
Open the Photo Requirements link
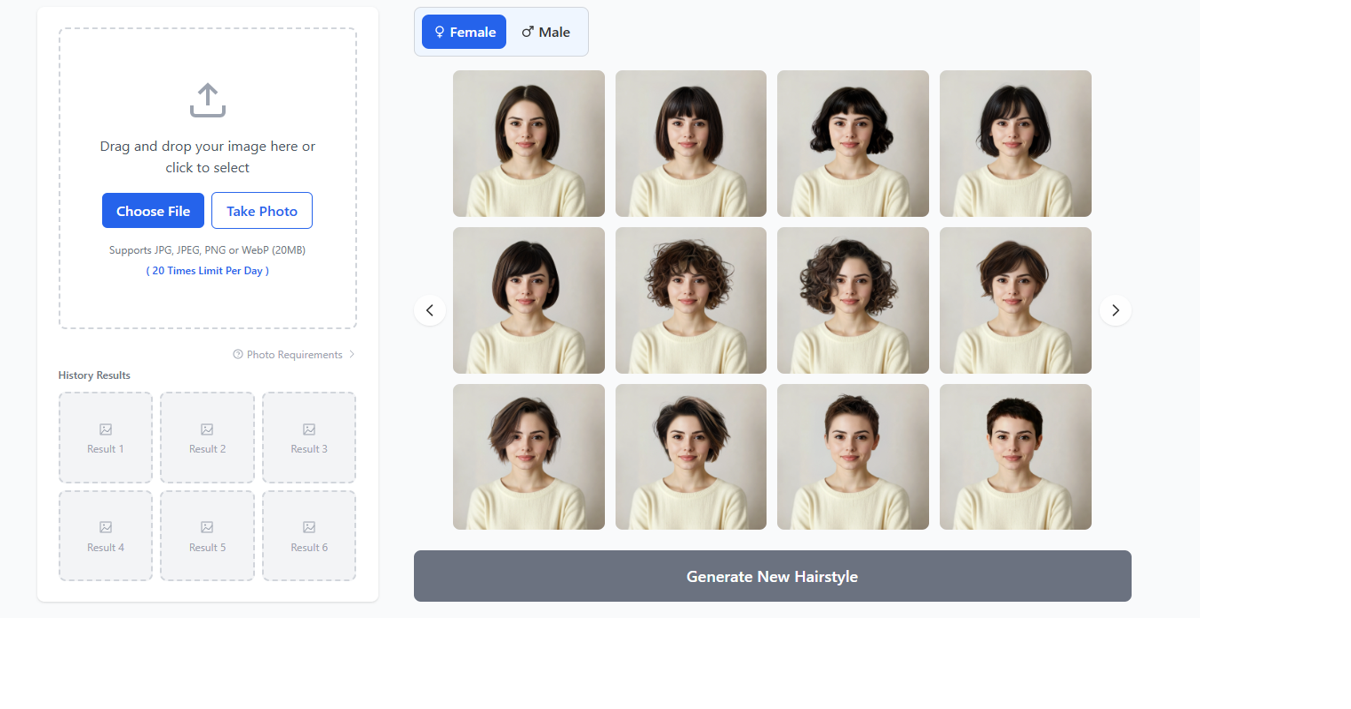294,354
